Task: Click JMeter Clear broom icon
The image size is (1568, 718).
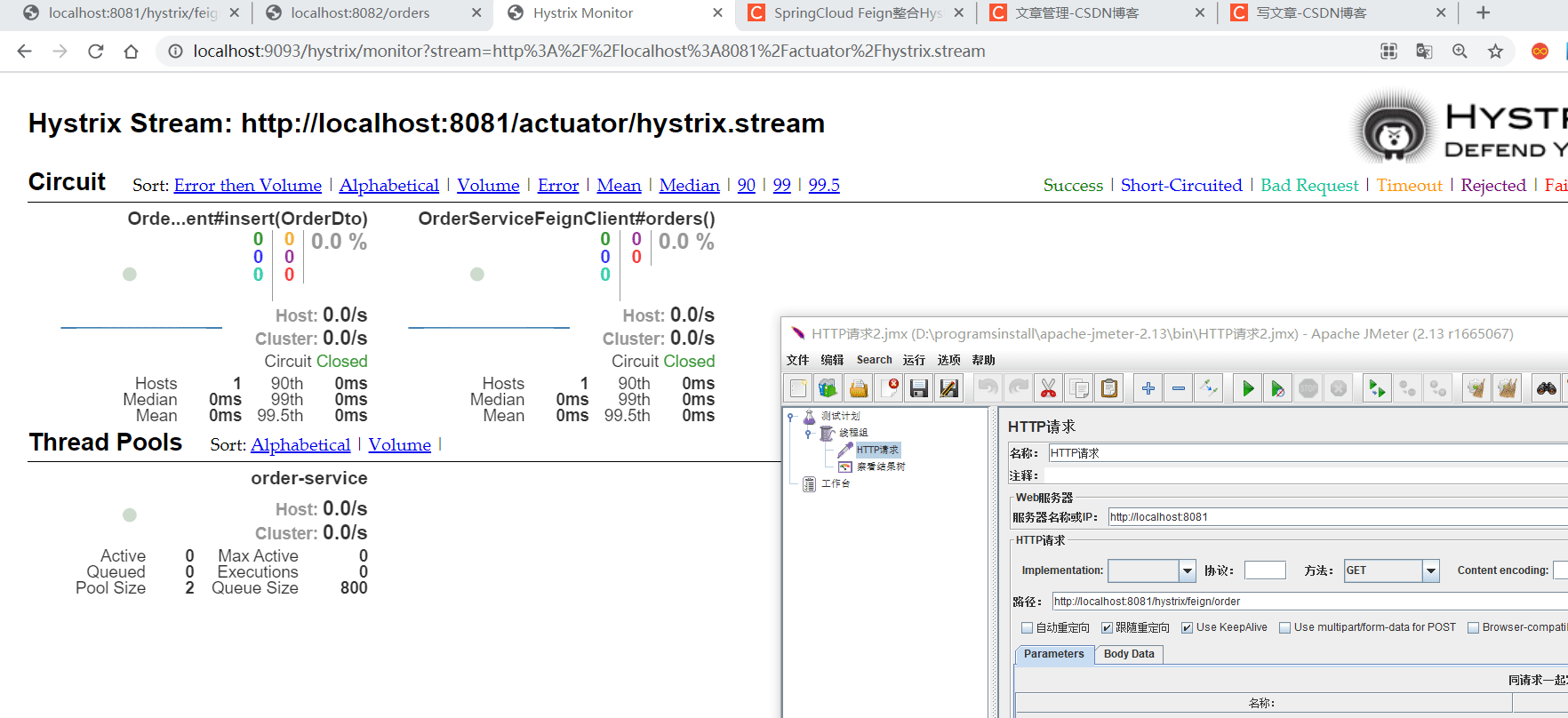Action: point(1476,388)
